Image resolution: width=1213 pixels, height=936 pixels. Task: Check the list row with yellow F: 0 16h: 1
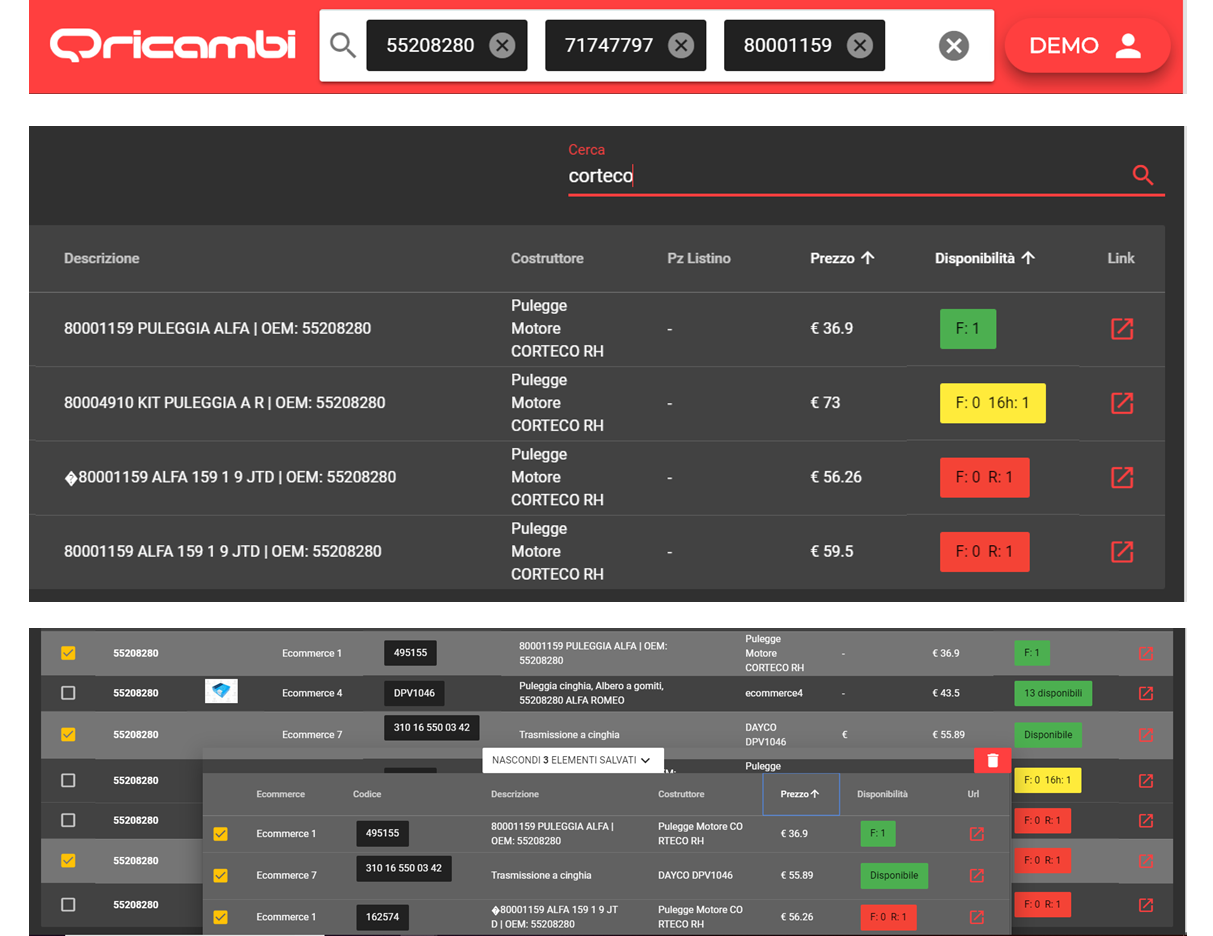pyautogui.click(x=68, y=780)
